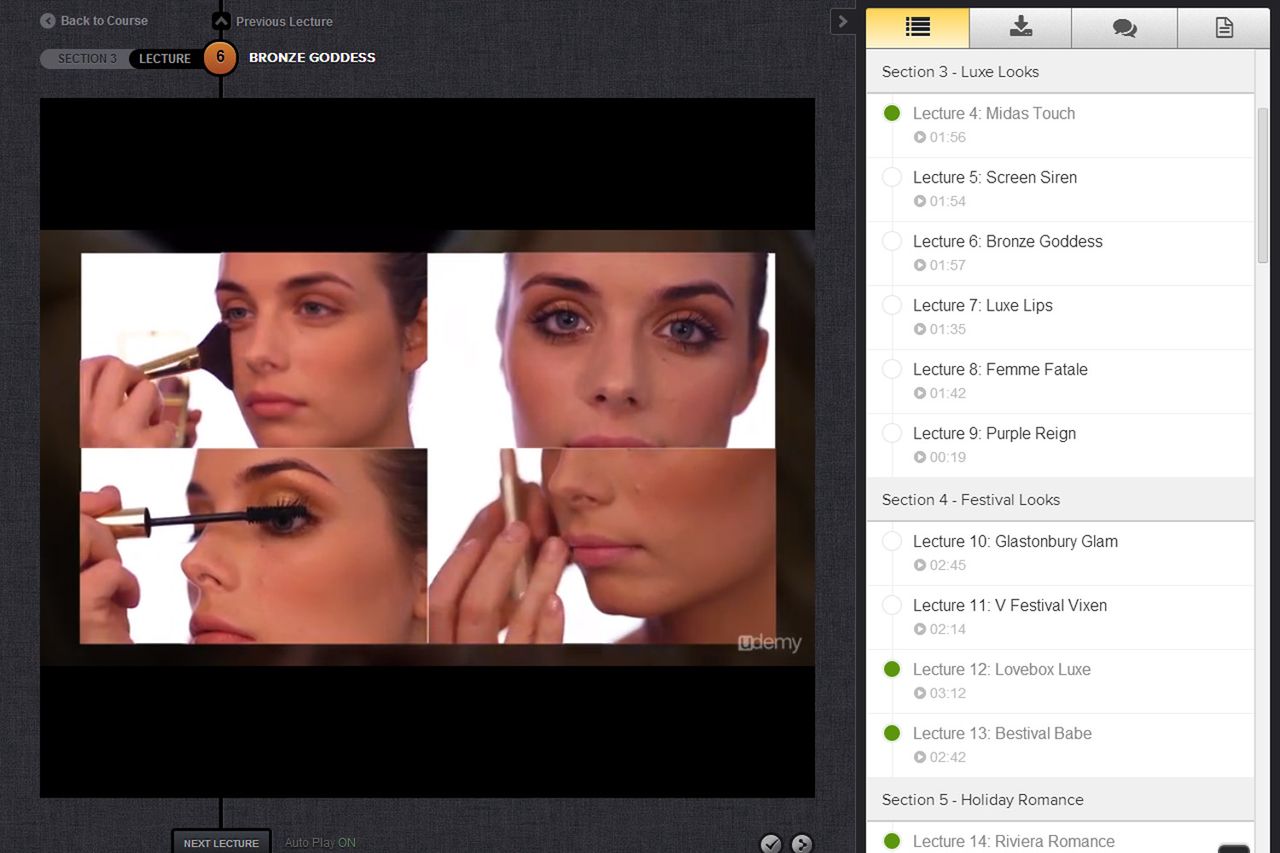Click the Previous Lecture up-arrow icon
The height and width of the screenshot is (853, 1280).
click(221, 21)
